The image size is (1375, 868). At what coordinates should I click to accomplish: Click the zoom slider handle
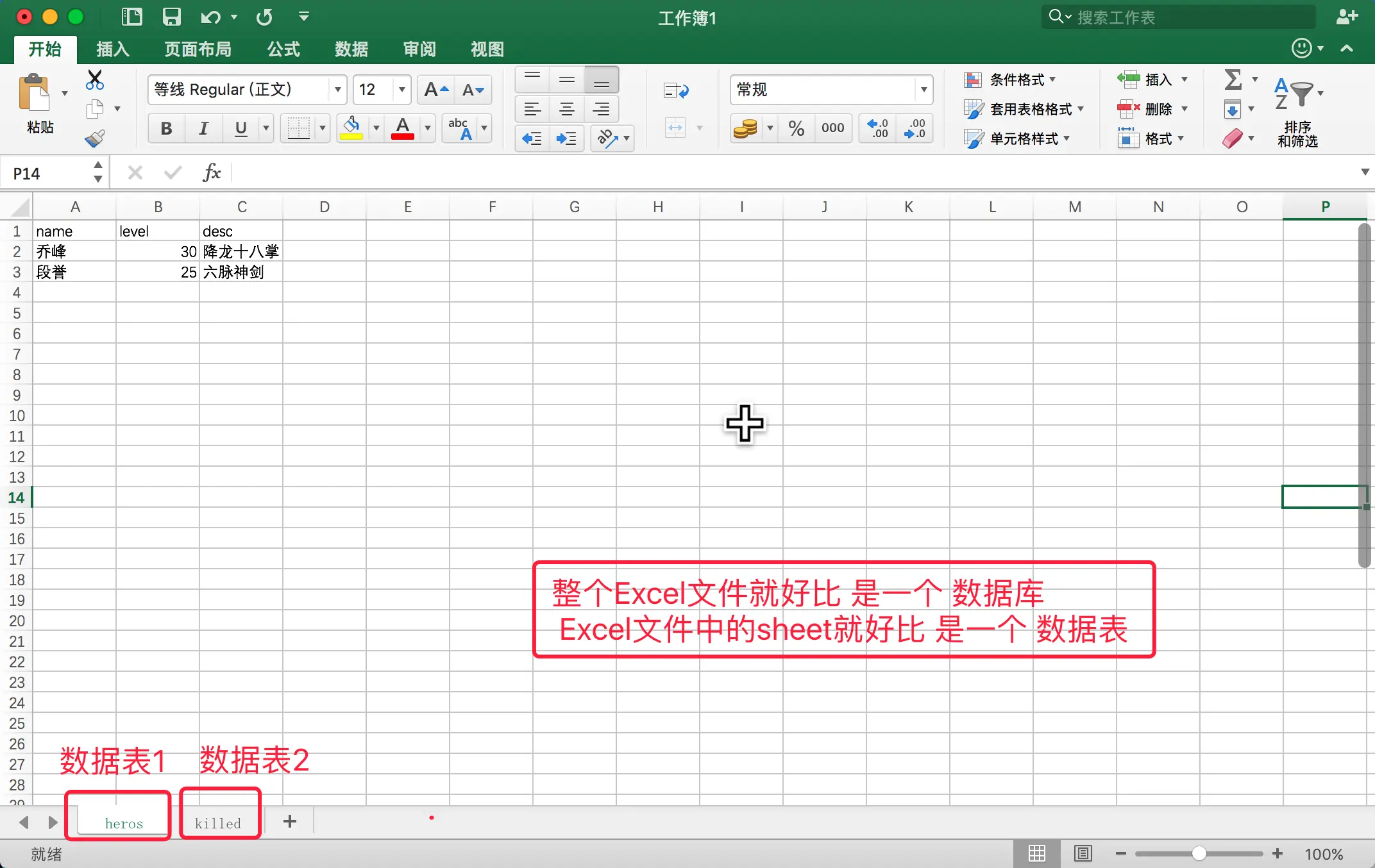tap(1199, 853)
